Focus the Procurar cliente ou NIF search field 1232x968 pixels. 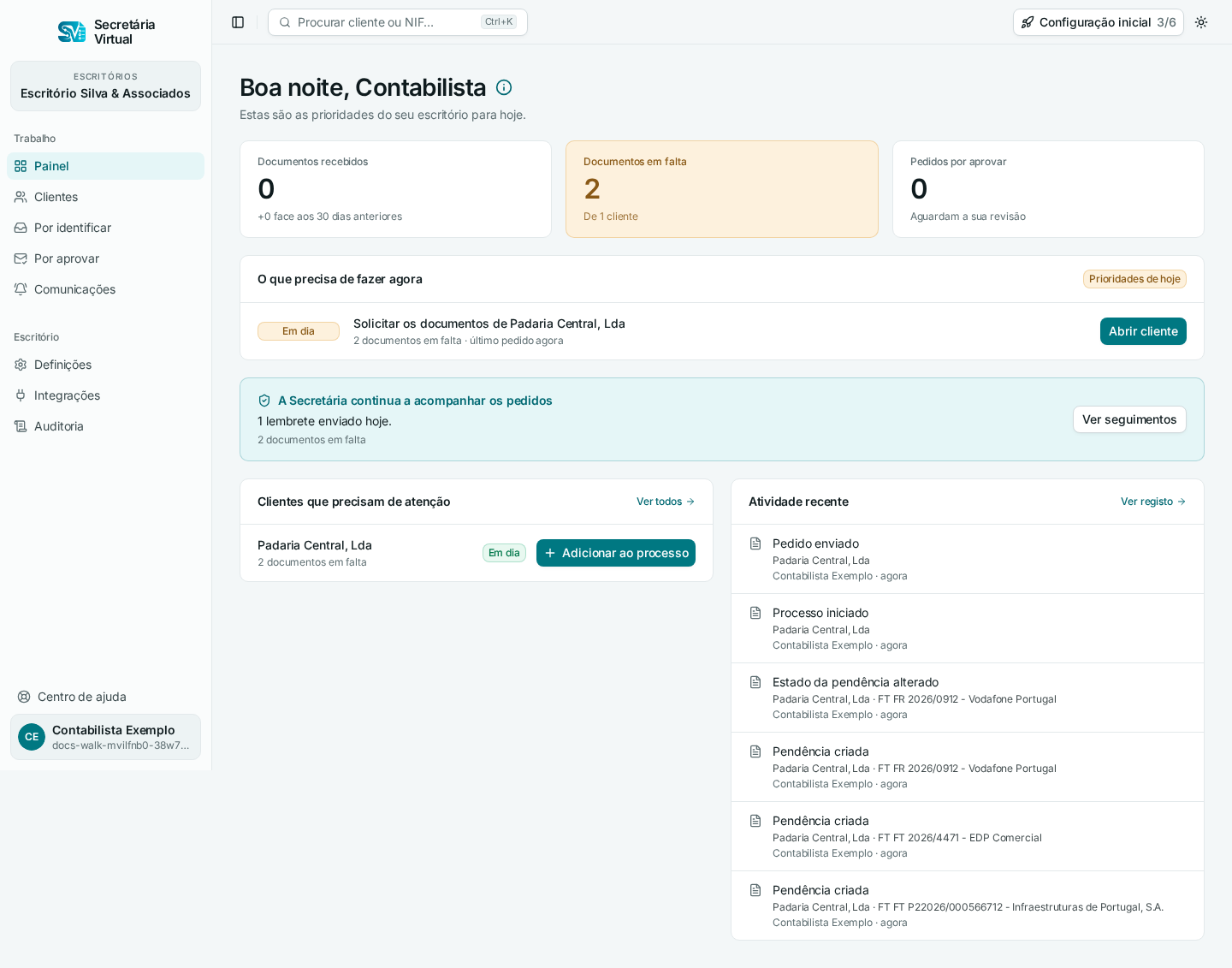tap(398, 22)
